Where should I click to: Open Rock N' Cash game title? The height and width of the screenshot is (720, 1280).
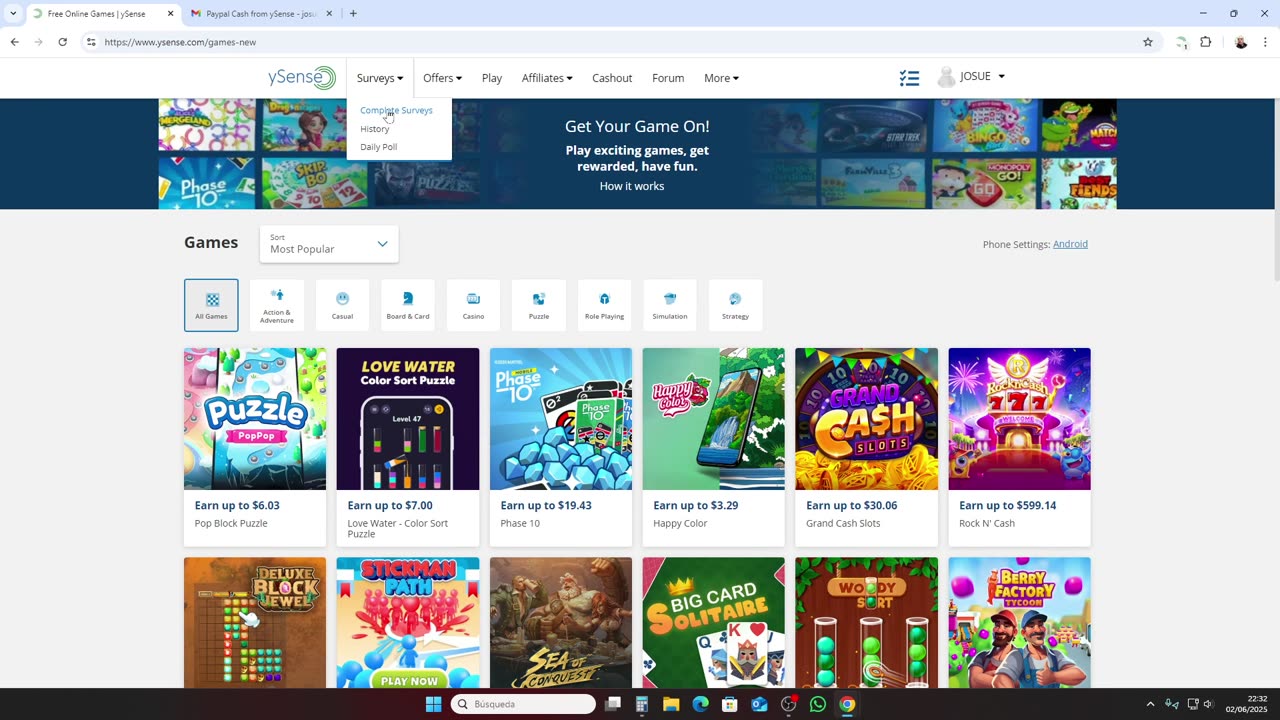[x=986, y=523]
